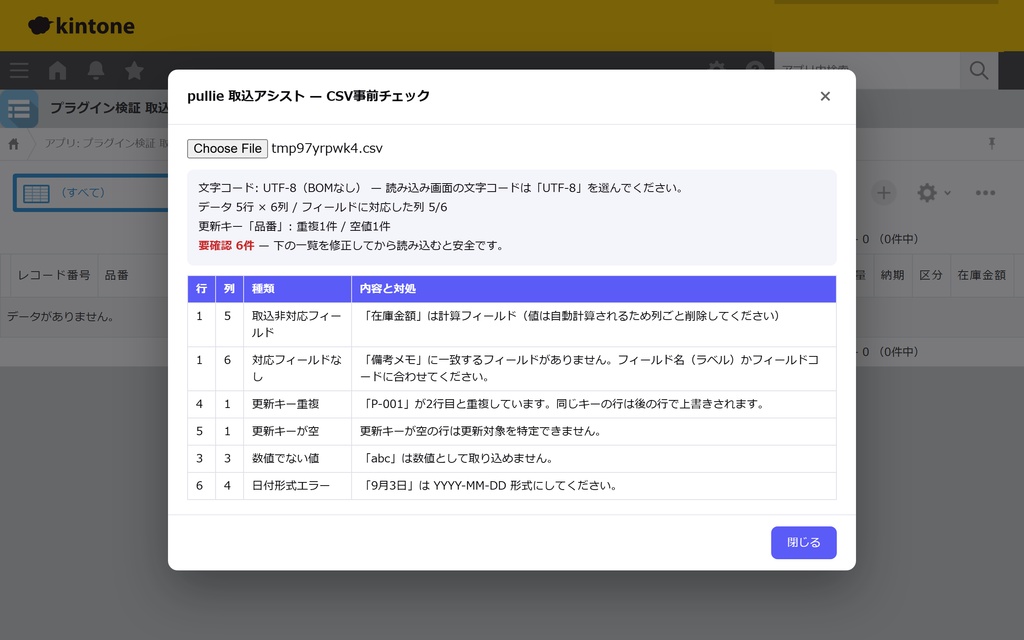This screenshot has height=640, width=1024.
Task: Close the CSV pre-check dialog with X
Action: pyautogui.click(x=825, y=97)
